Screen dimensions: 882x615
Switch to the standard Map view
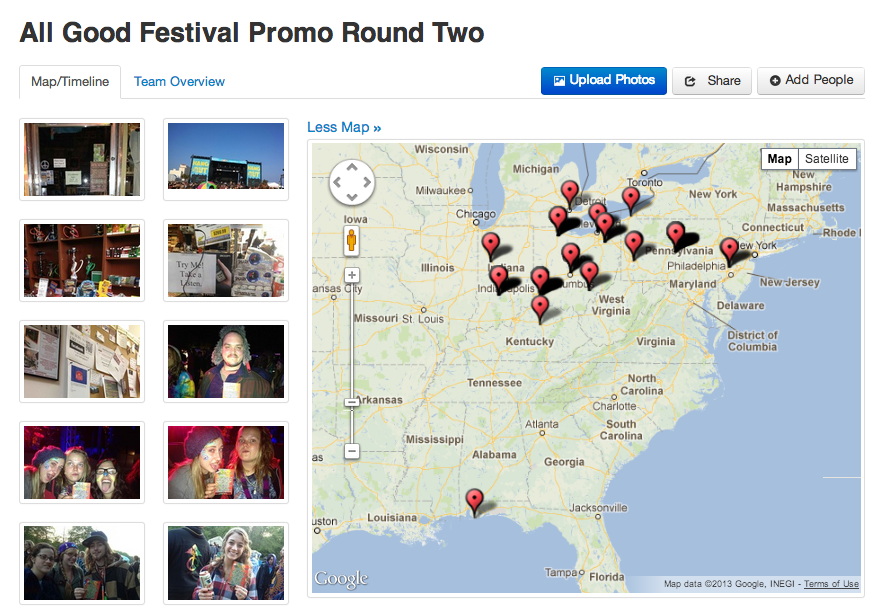(x=779, y=159)
